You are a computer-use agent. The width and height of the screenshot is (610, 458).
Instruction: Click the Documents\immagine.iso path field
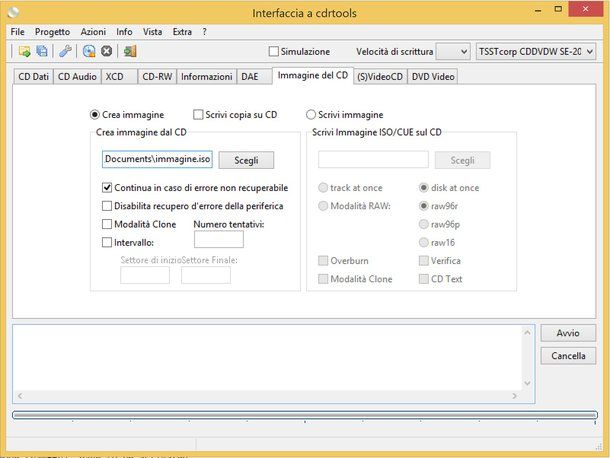157,160
